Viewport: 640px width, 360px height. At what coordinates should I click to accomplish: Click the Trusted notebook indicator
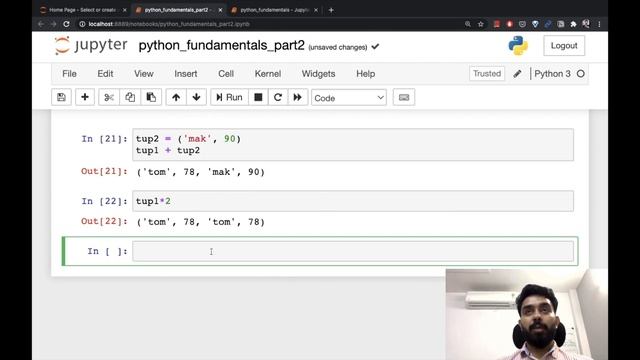487,73
